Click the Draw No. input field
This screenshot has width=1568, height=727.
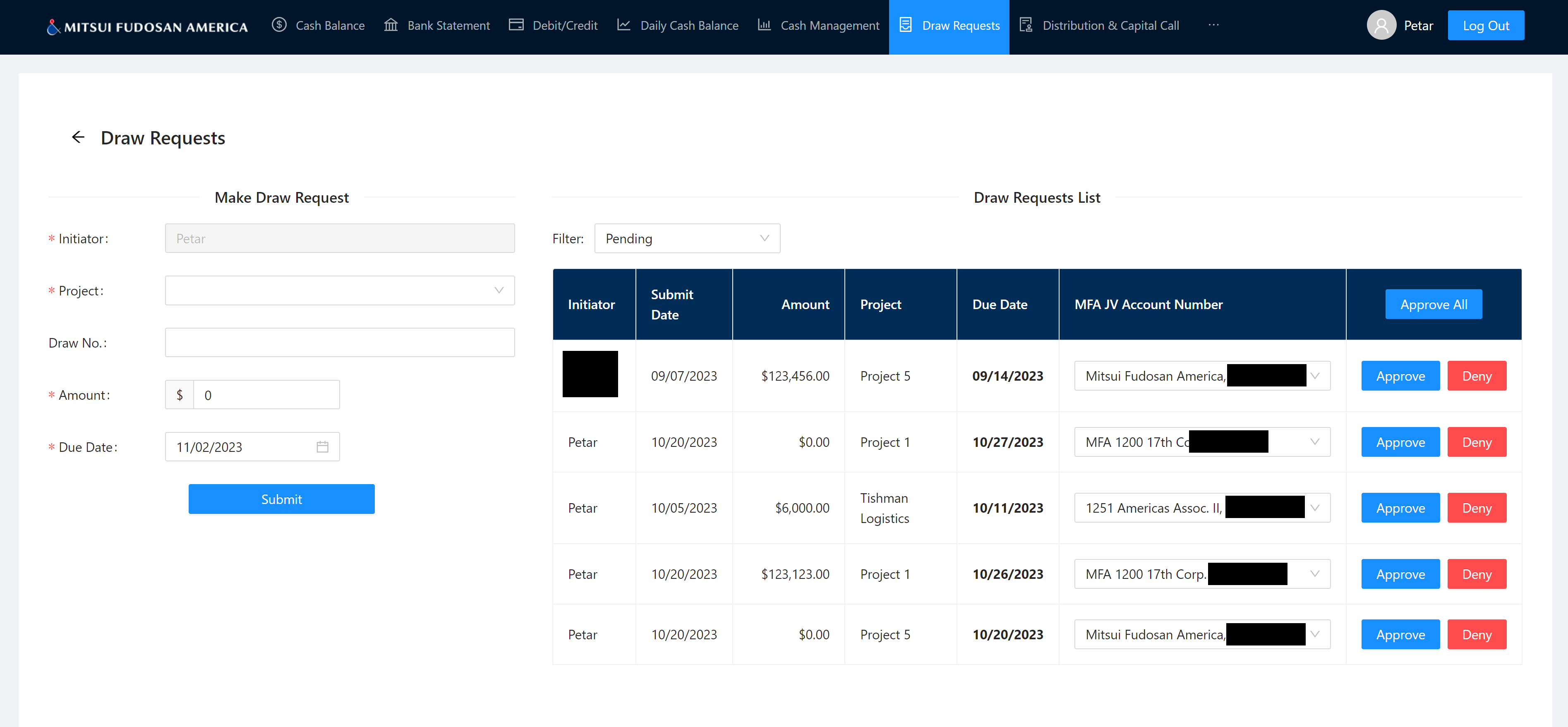tap(340, 343)
